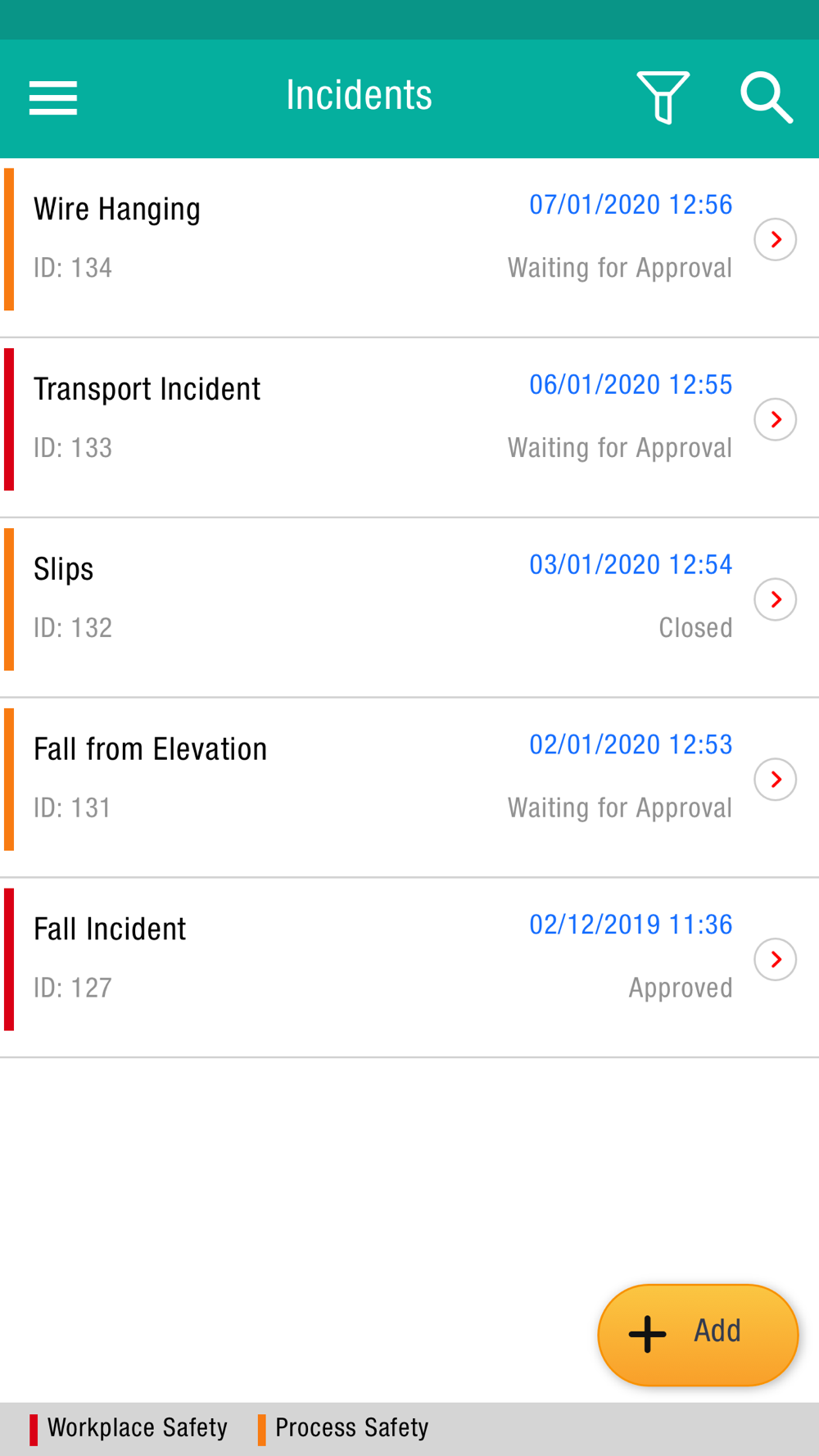This screenshot has height=1456, width=819.
Task: Select the Process Safety legend label
Action: click(352, 1427)
